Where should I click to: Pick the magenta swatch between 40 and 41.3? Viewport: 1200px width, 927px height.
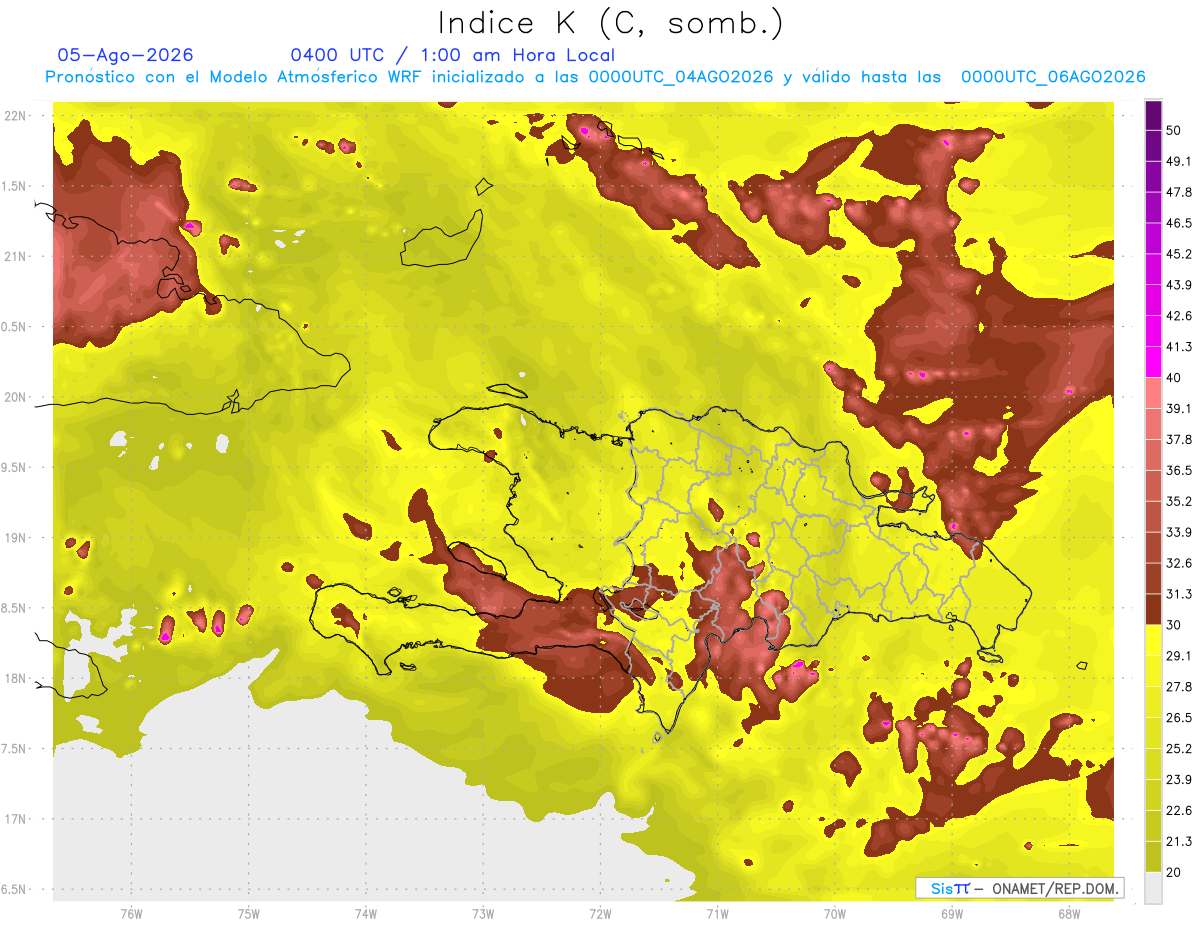[1154, 362]
